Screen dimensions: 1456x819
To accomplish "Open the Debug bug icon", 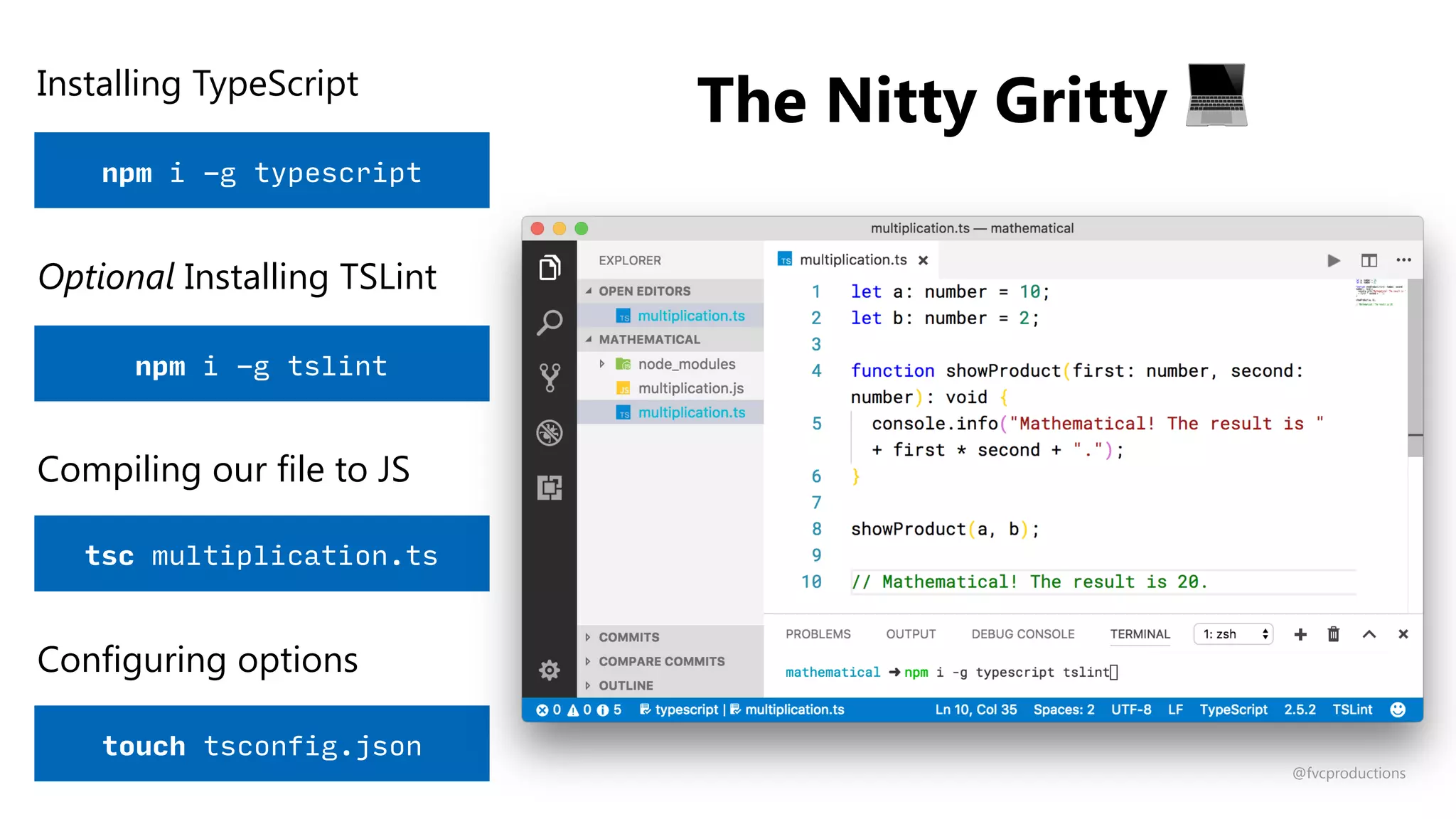I will pyautogui.click(x=550, y=432).
